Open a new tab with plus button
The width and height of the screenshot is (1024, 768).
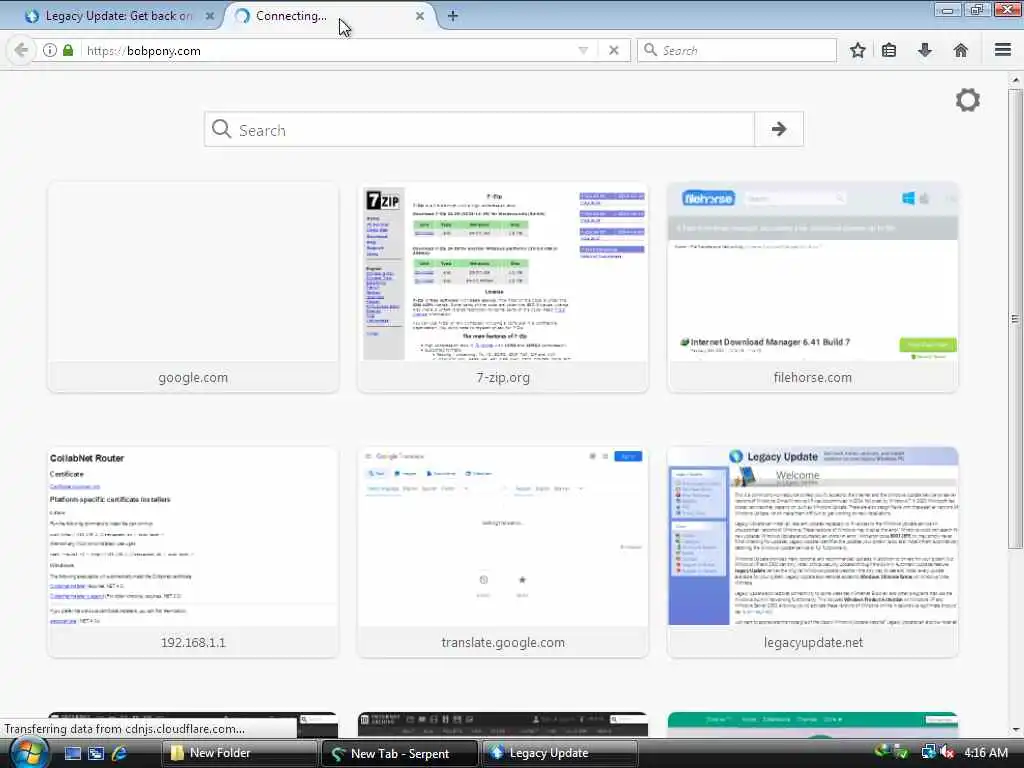point(453,16)
